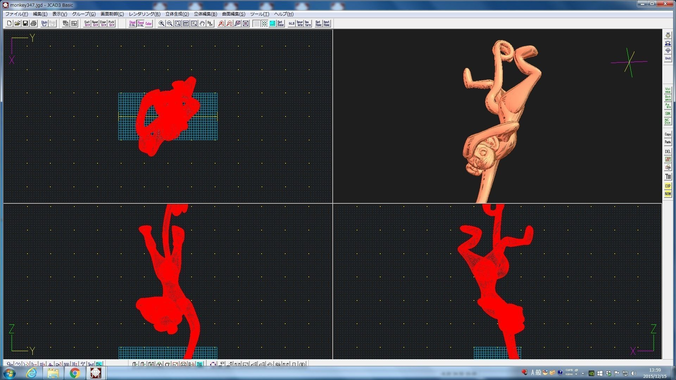The image size is (676, 380).
Task: Click the side view (XZ) viewport
Action: [x=498, y=281]
